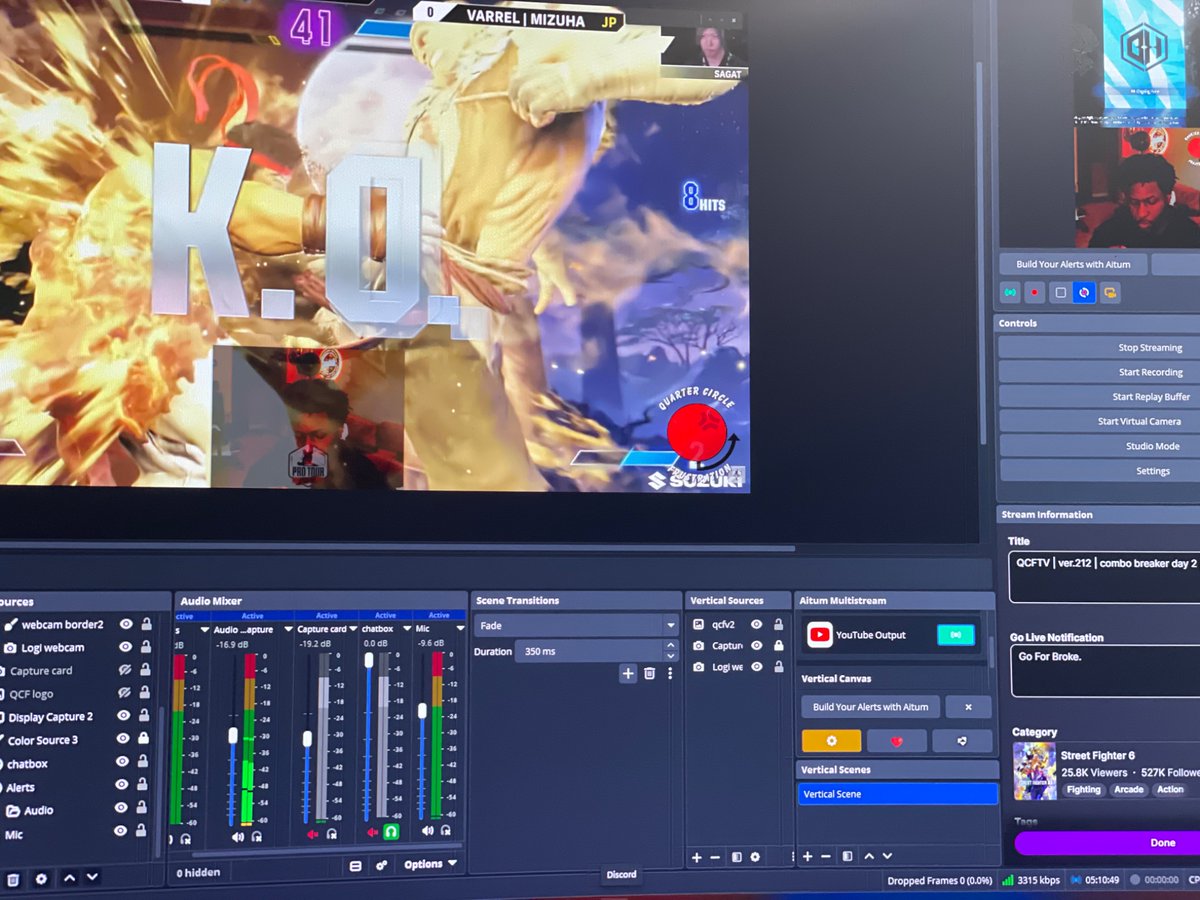Screen dimensions: 1200x900
Task: Click Audio capture volume fader
Action: [x=233, y=735]
